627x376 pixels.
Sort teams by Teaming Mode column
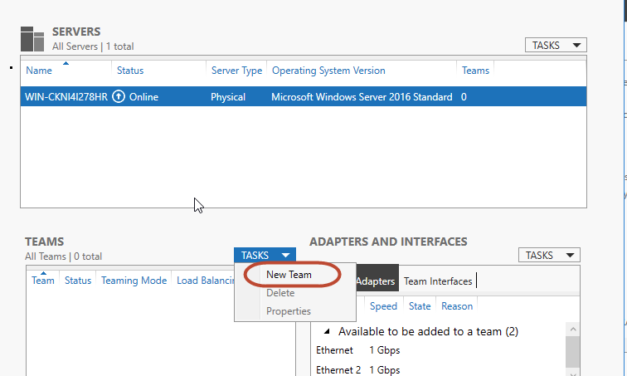click(x=134, y=280)
